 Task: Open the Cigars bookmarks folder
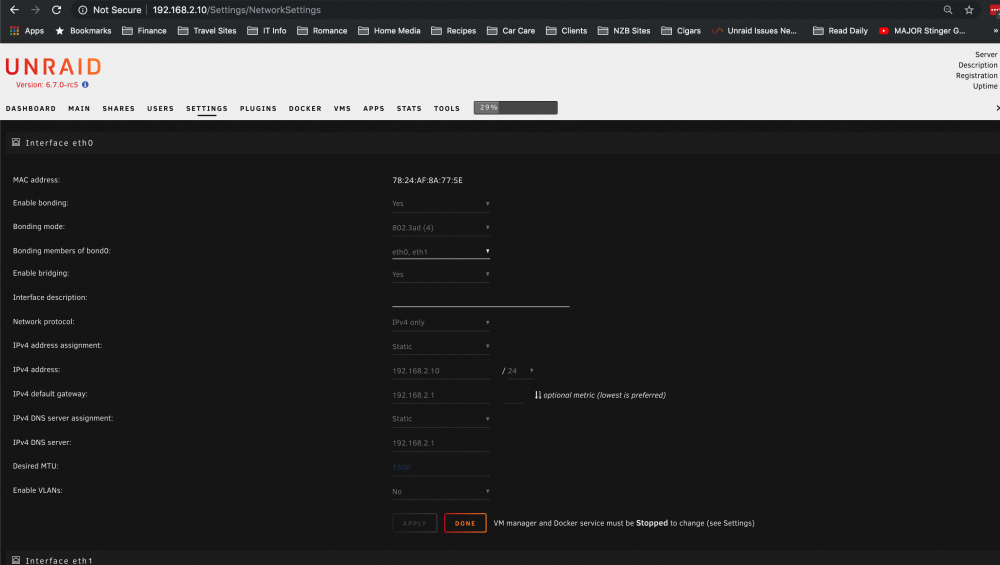[x=681, y=31]
